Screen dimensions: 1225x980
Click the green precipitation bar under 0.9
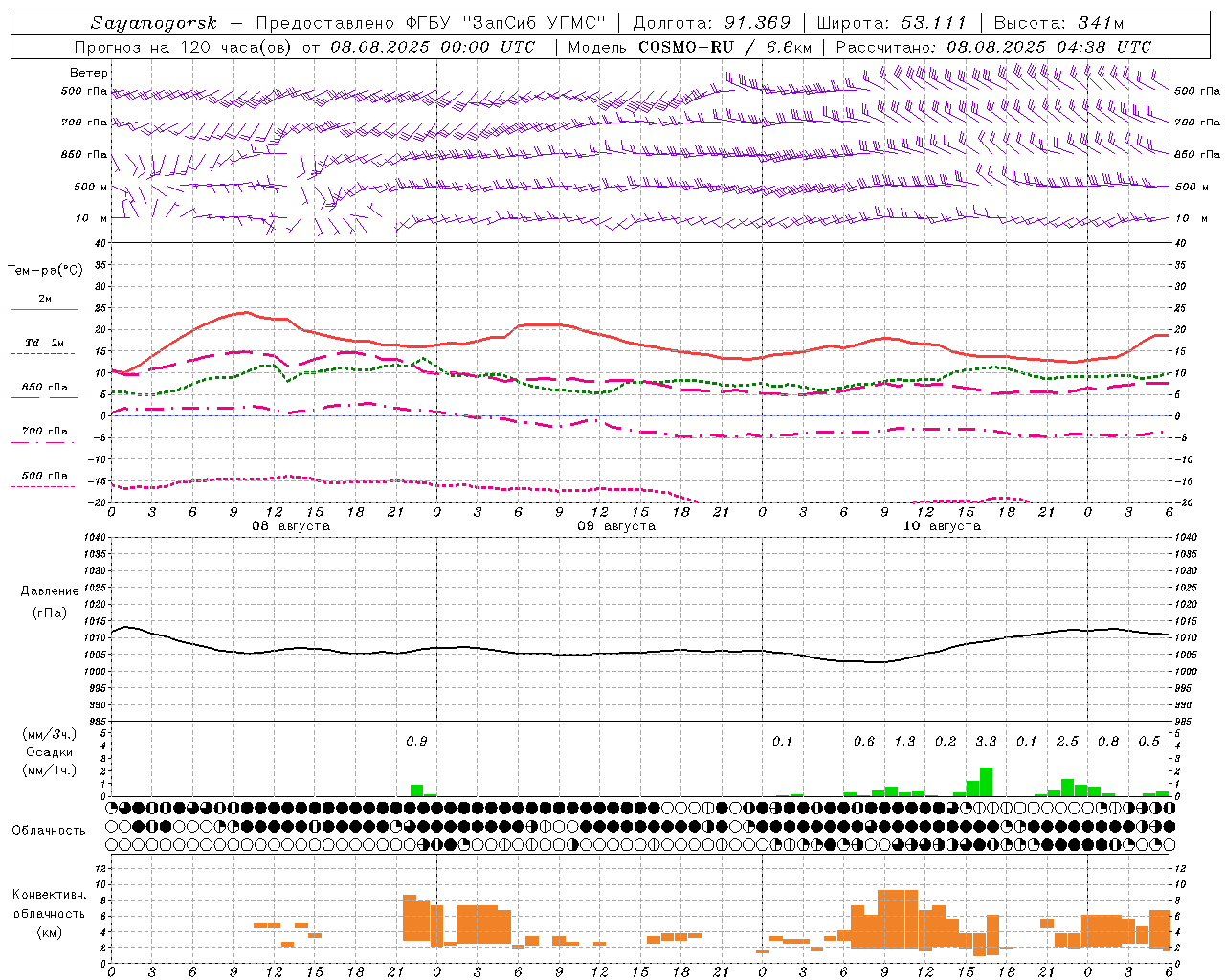pos(416,791)
